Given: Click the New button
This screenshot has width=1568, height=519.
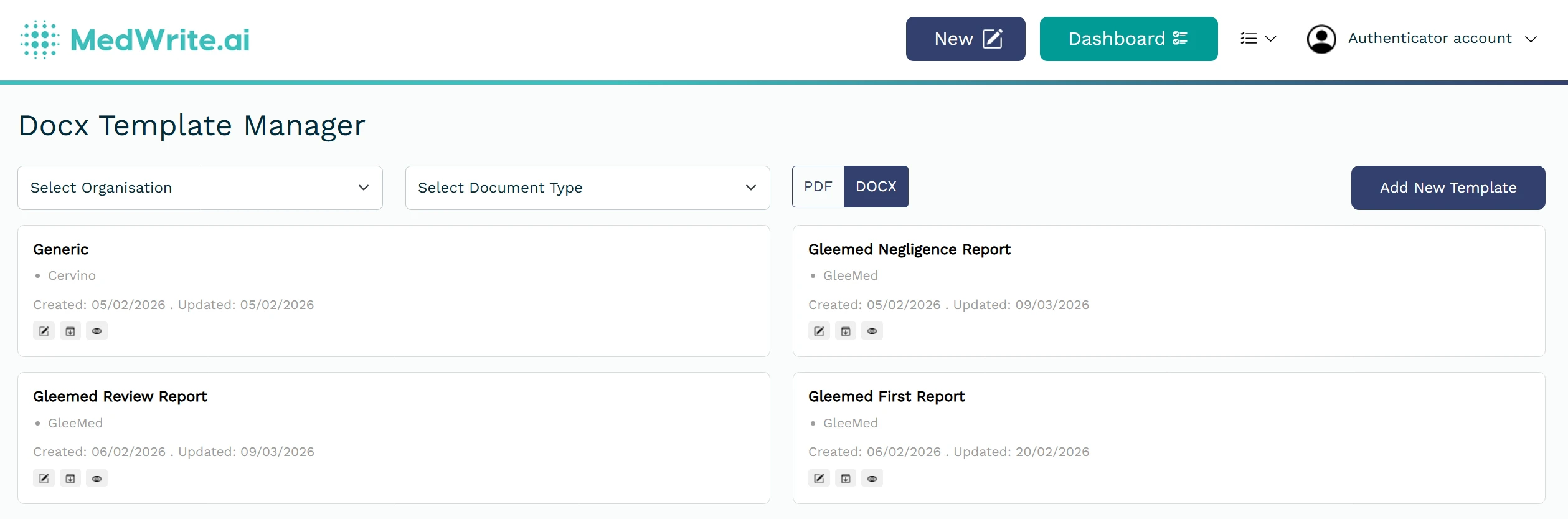Looking at the screenshot, I should 965,39.
